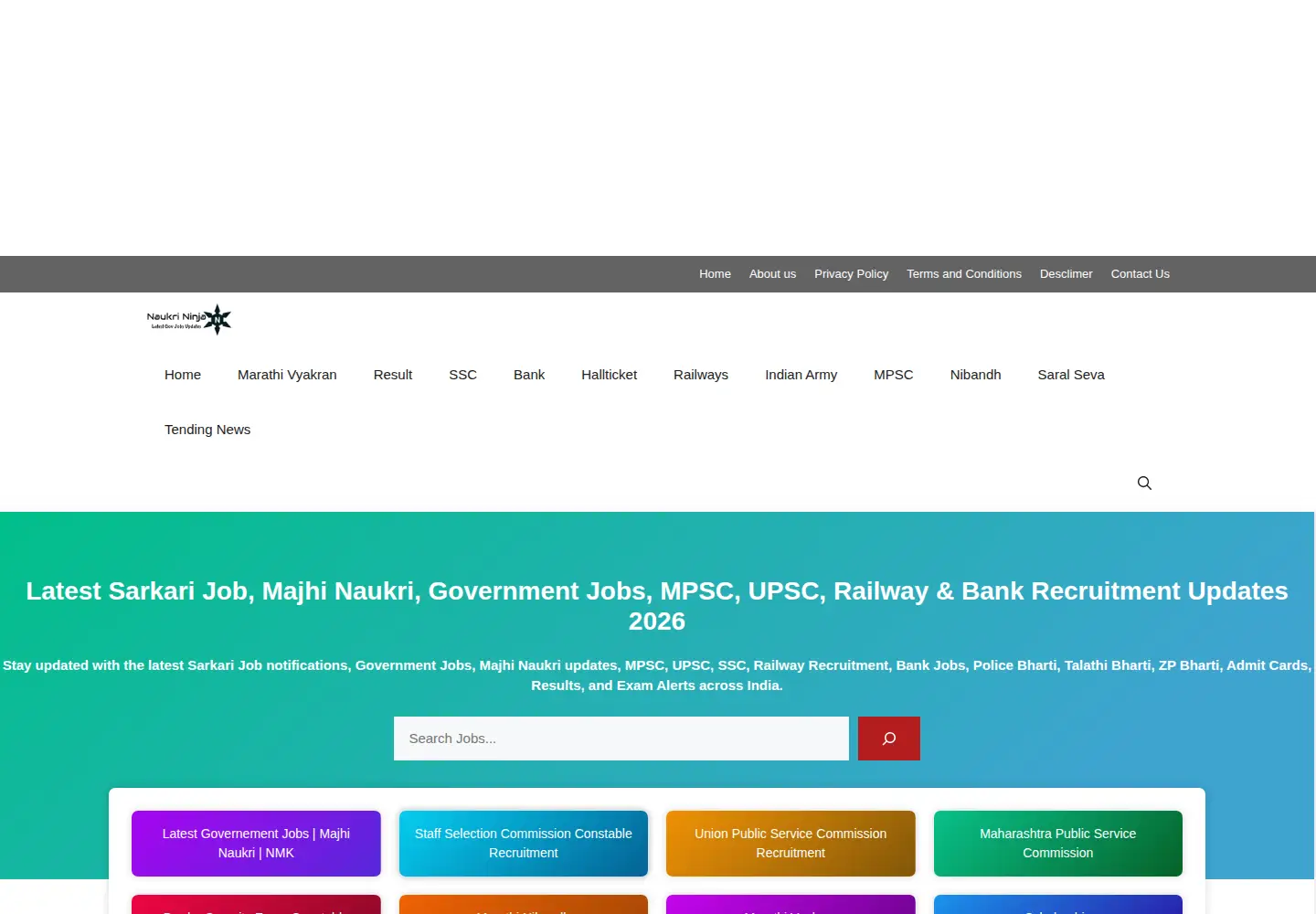Click the Naukri Ninja logo
The image size is (1316, 914).
click(189, 320)
